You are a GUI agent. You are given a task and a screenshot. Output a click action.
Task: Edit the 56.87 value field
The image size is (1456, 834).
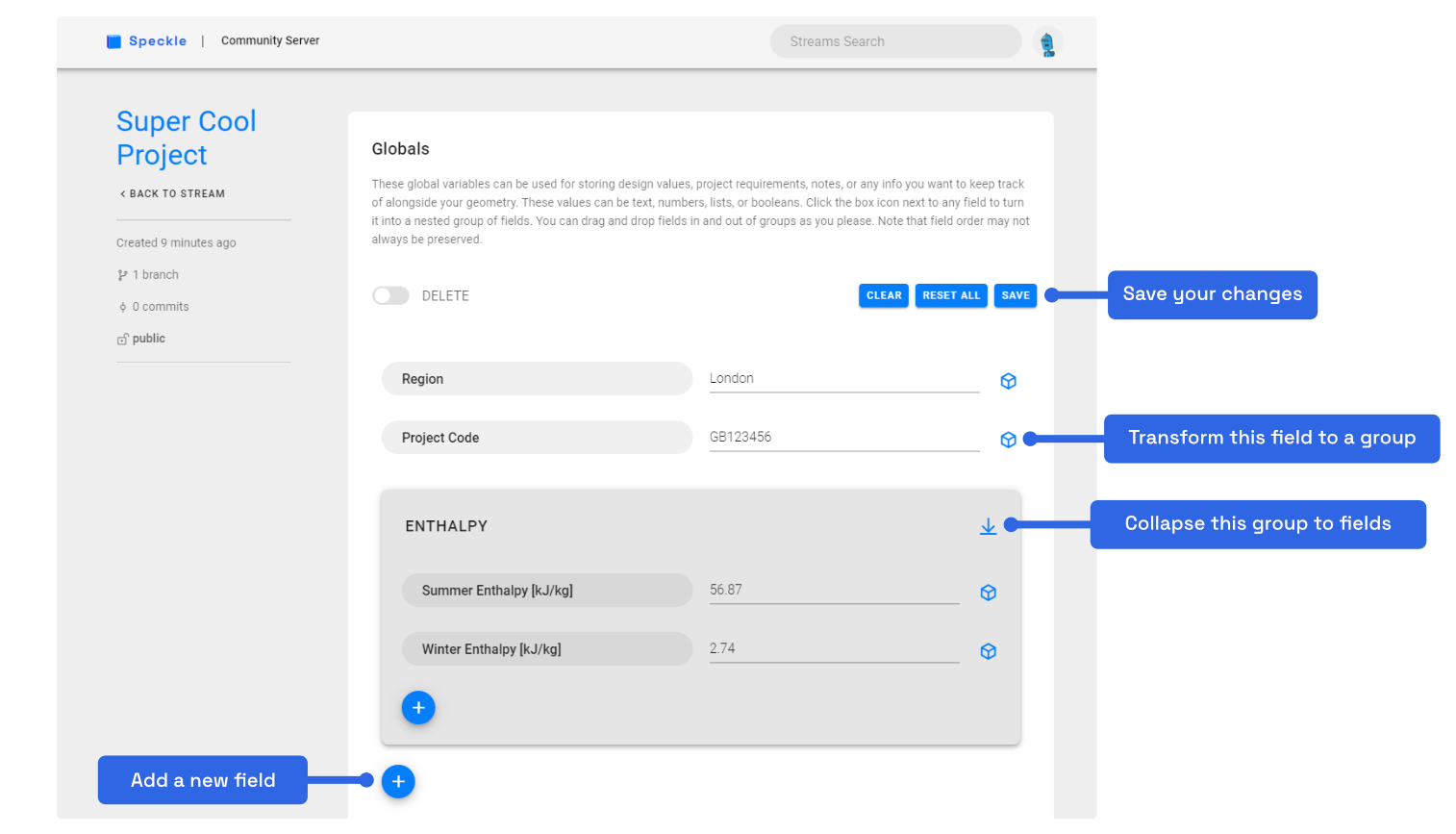pos(835,591)
